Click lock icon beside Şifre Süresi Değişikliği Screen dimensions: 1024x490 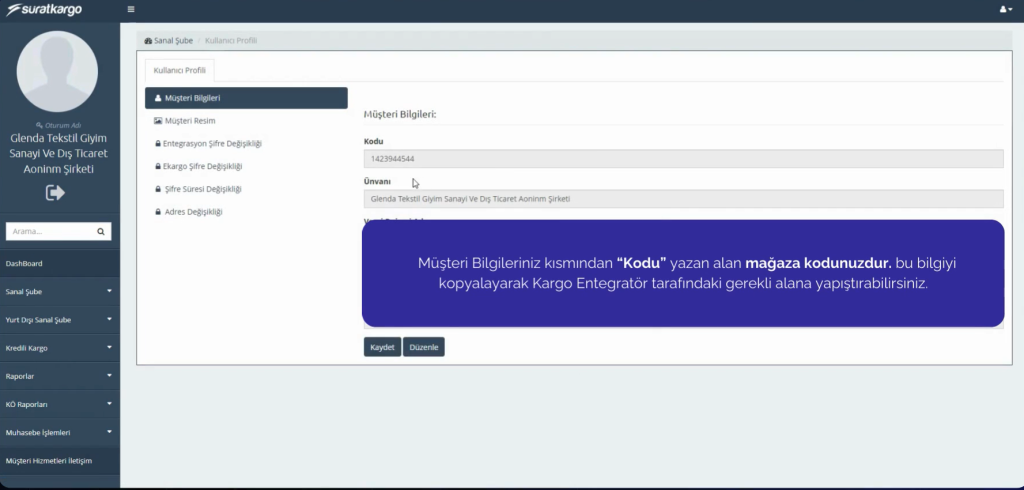pyautogui.click(x=157, y=189)
